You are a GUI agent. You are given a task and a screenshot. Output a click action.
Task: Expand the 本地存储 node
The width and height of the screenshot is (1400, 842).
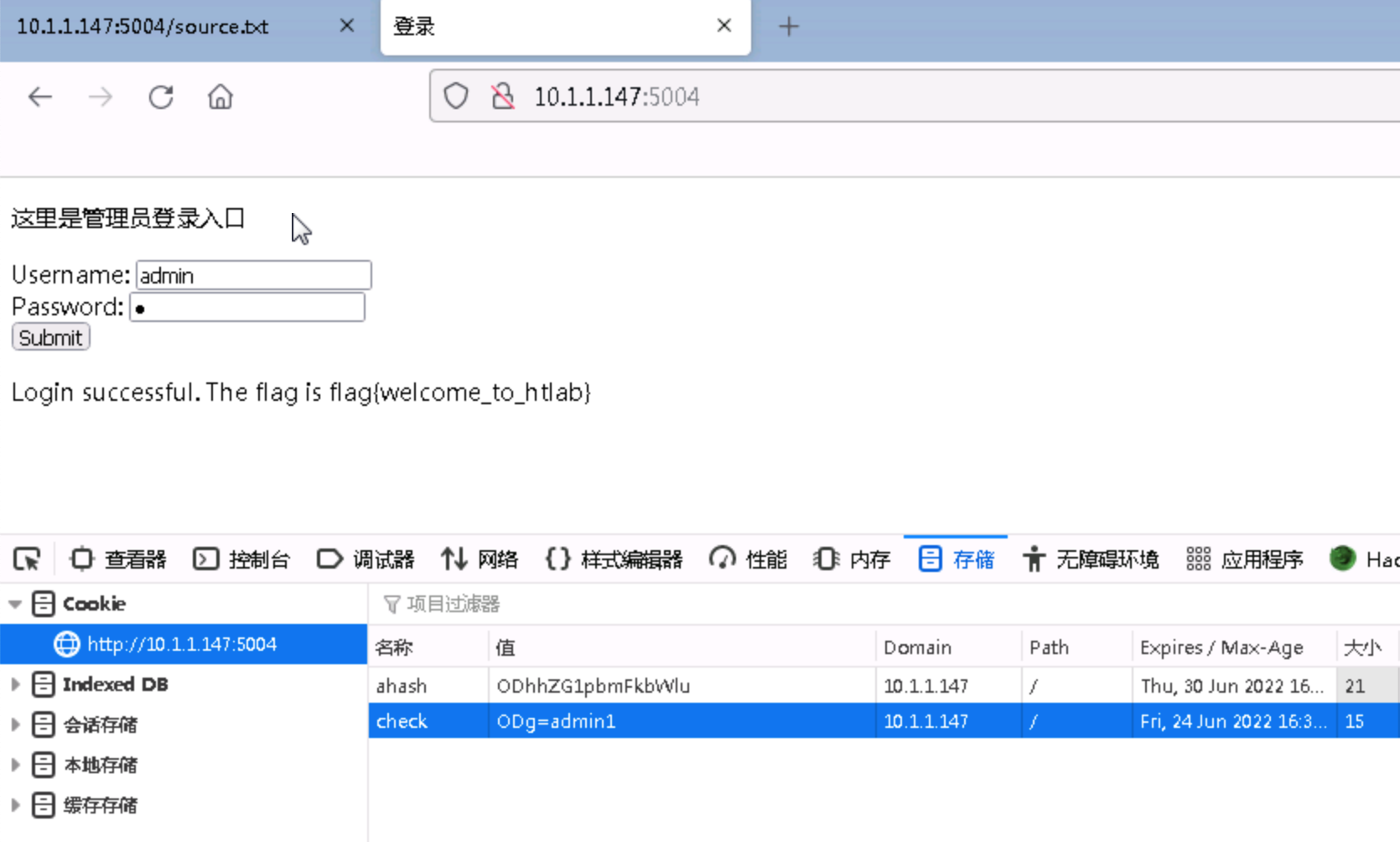coord(15,765)
